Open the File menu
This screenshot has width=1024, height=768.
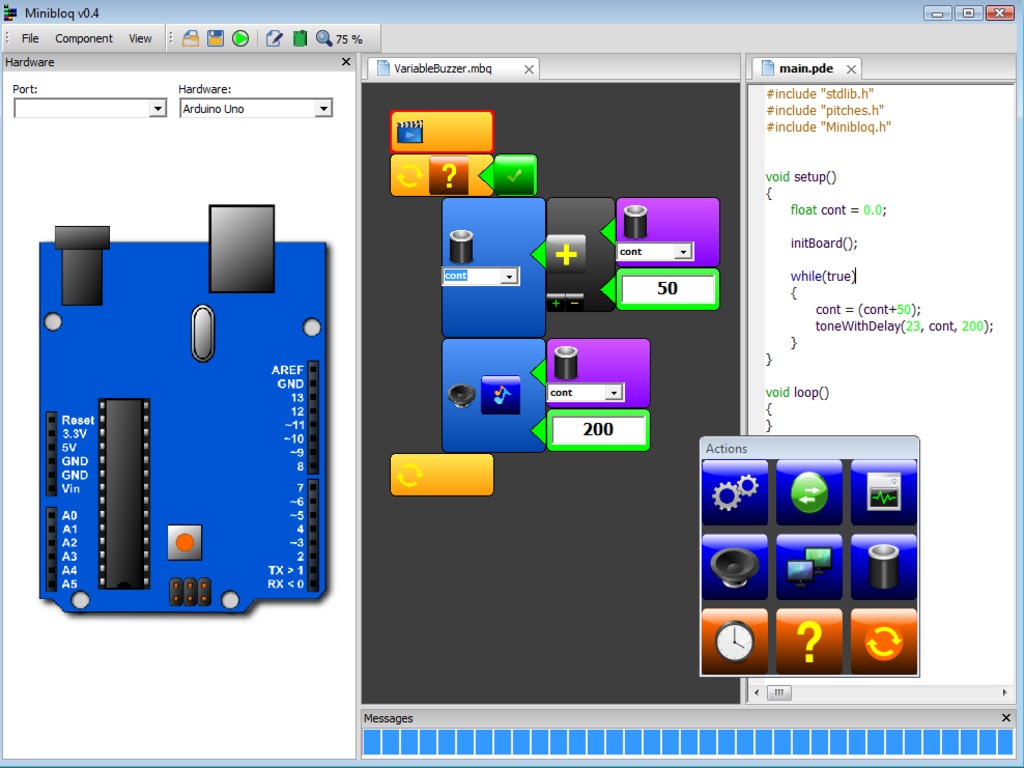click(x=30, y=39)
